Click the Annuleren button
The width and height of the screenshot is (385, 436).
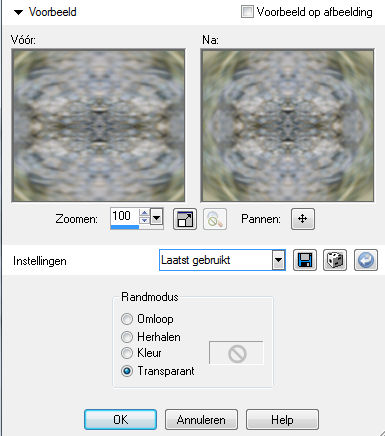tap(201, 420)
